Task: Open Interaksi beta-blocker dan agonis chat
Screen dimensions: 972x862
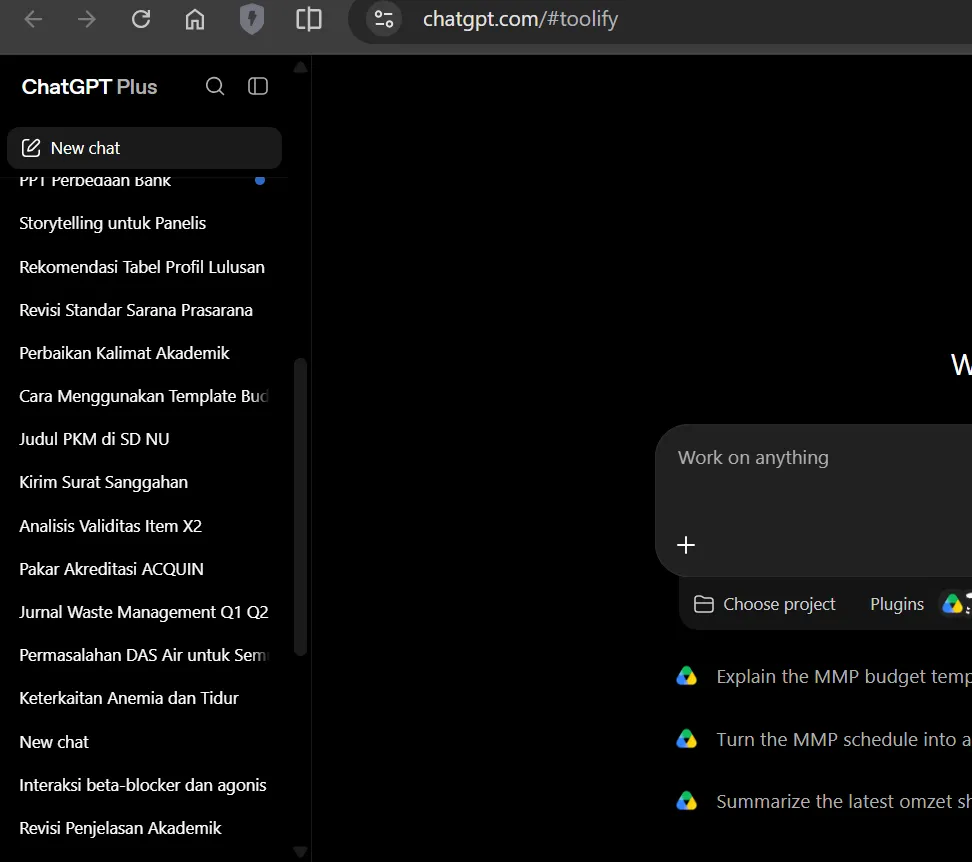Action: (144, 785)
